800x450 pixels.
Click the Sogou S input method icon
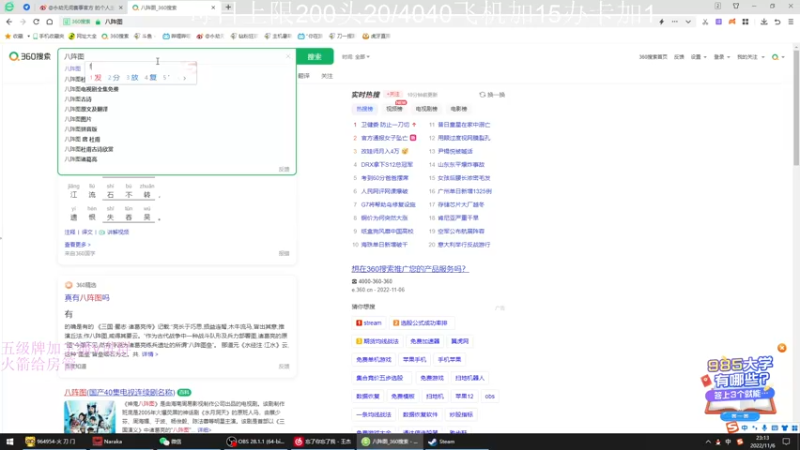click(x=733, y=428)
